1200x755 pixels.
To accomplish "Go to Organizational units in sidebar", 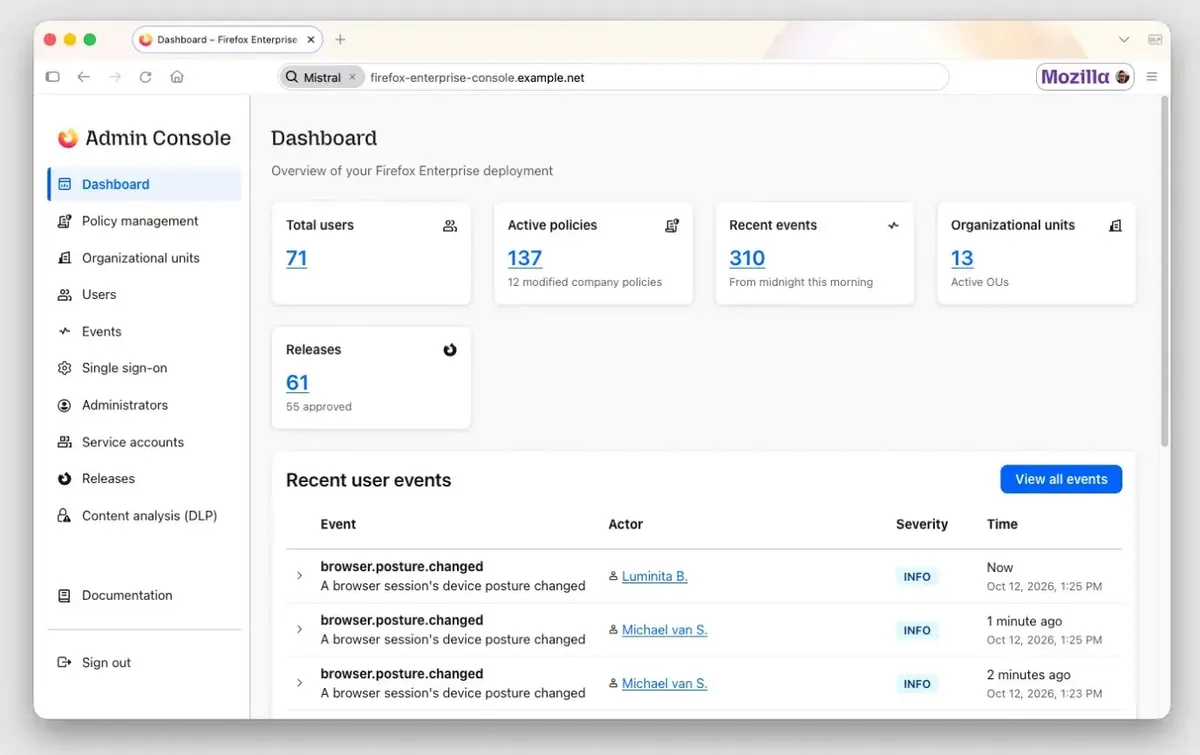I will point(145,258).
